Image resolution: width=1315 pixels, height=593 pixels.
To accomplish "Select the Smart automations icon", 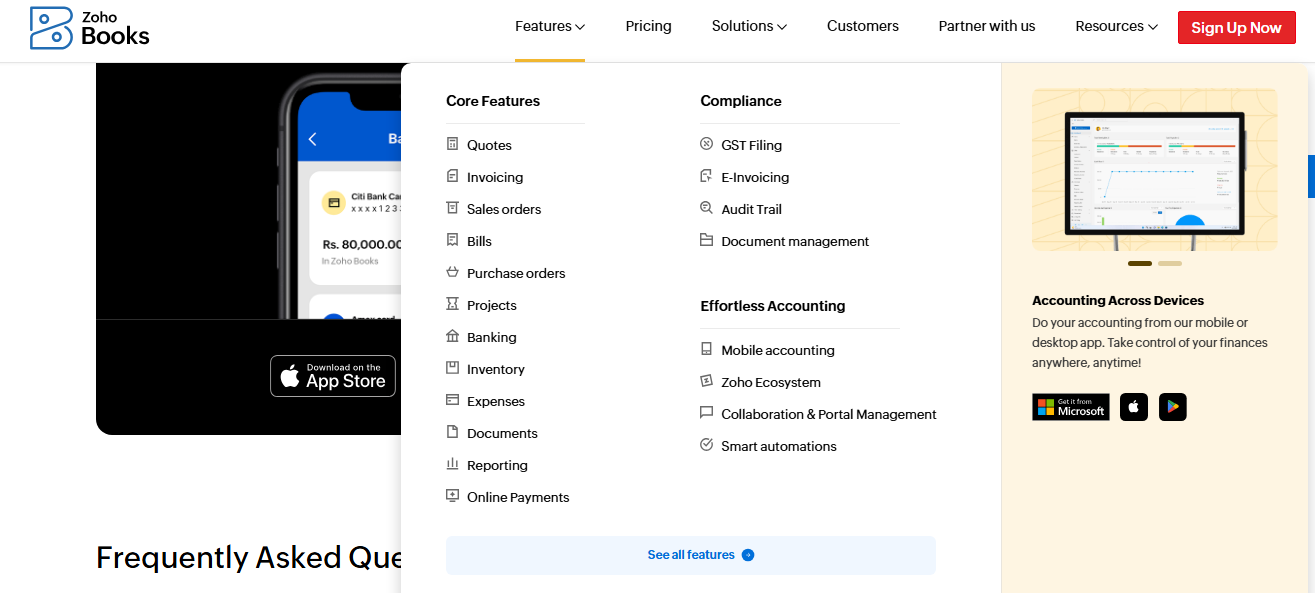I will point(707,445).
